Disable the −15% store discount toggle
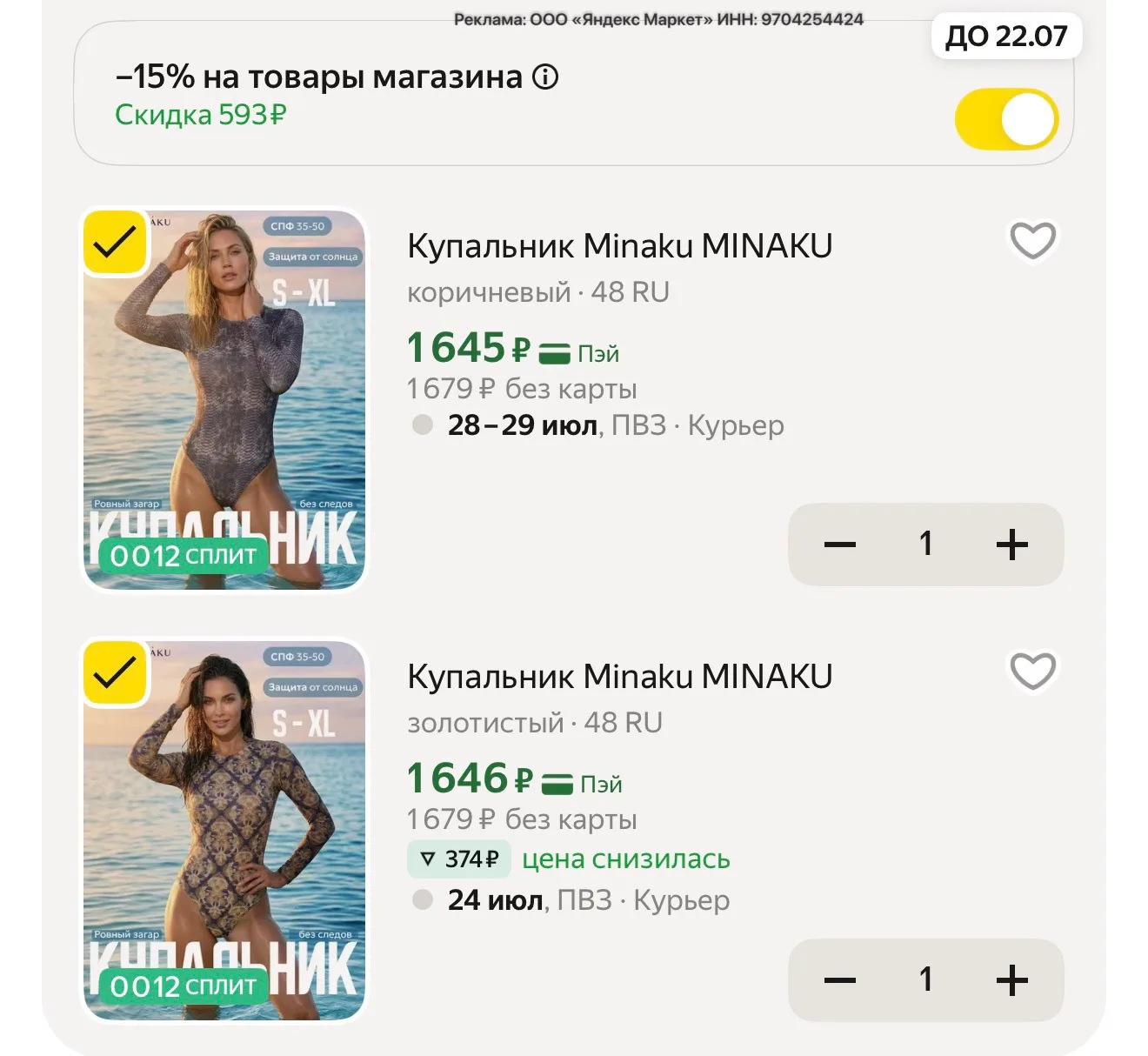1148x1056 pixels. point(1006,119)
